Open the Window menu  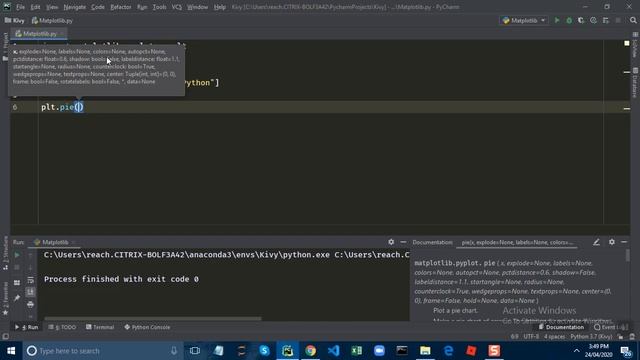(198, 7)
